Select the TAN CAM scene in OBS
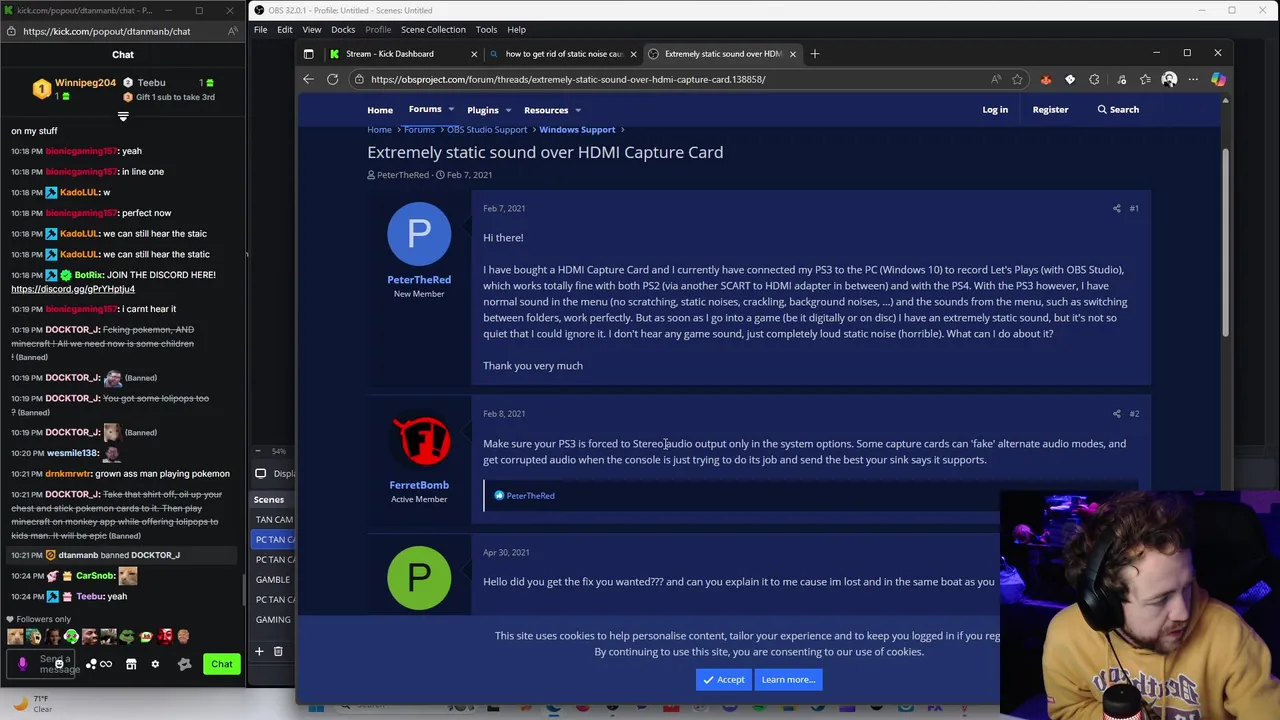Screen dimensions: 1280x720 point(274,520)
